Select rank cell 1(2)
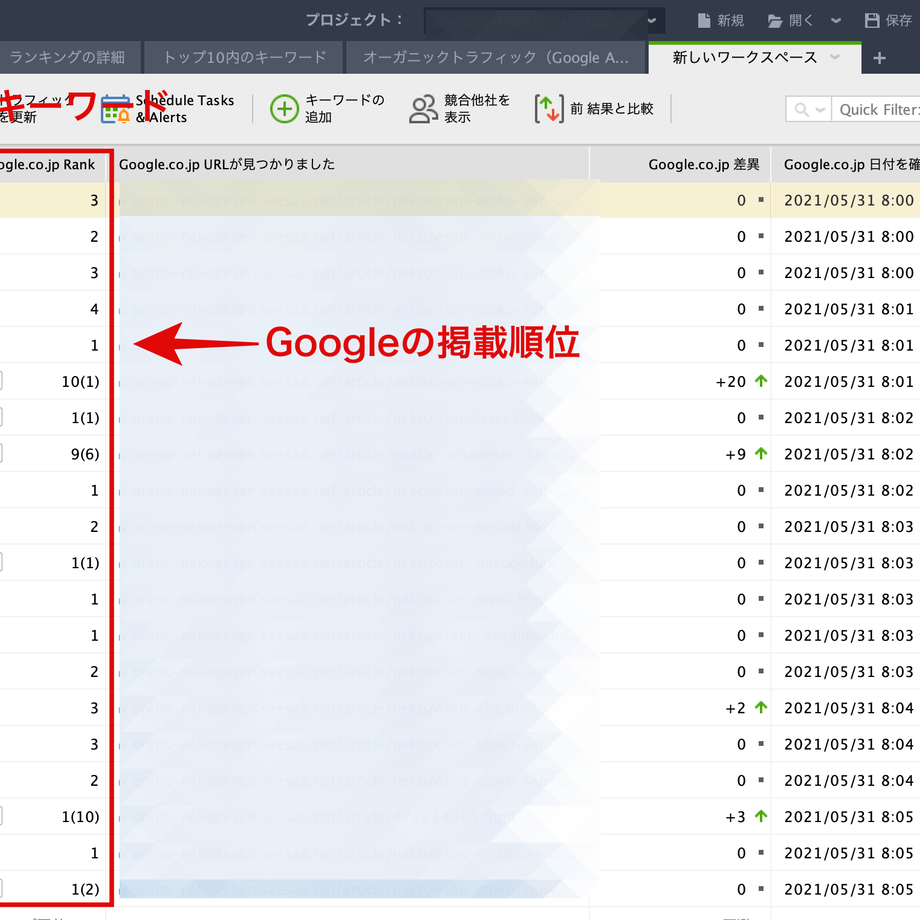 point(85,889)
